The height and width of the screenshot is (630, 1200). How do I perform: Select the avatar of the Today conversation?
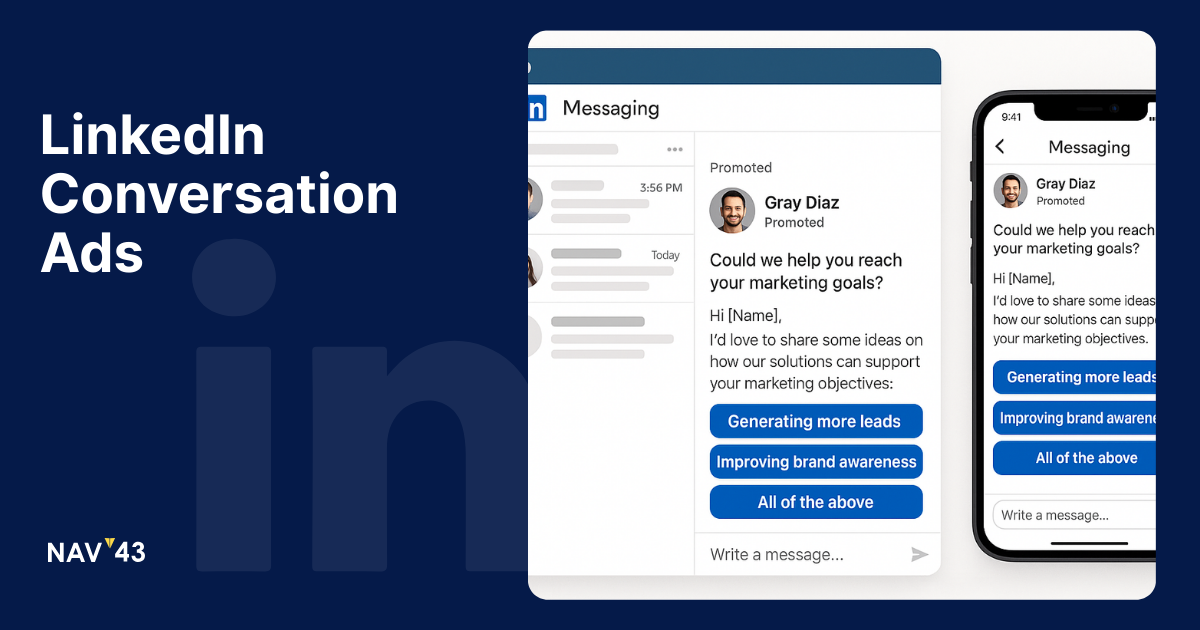coord(534,267)
